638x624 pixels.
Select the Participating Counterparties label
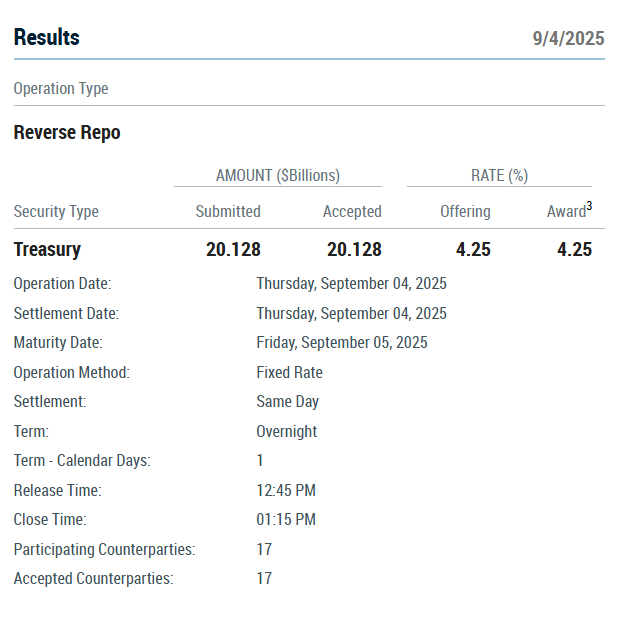105,550
